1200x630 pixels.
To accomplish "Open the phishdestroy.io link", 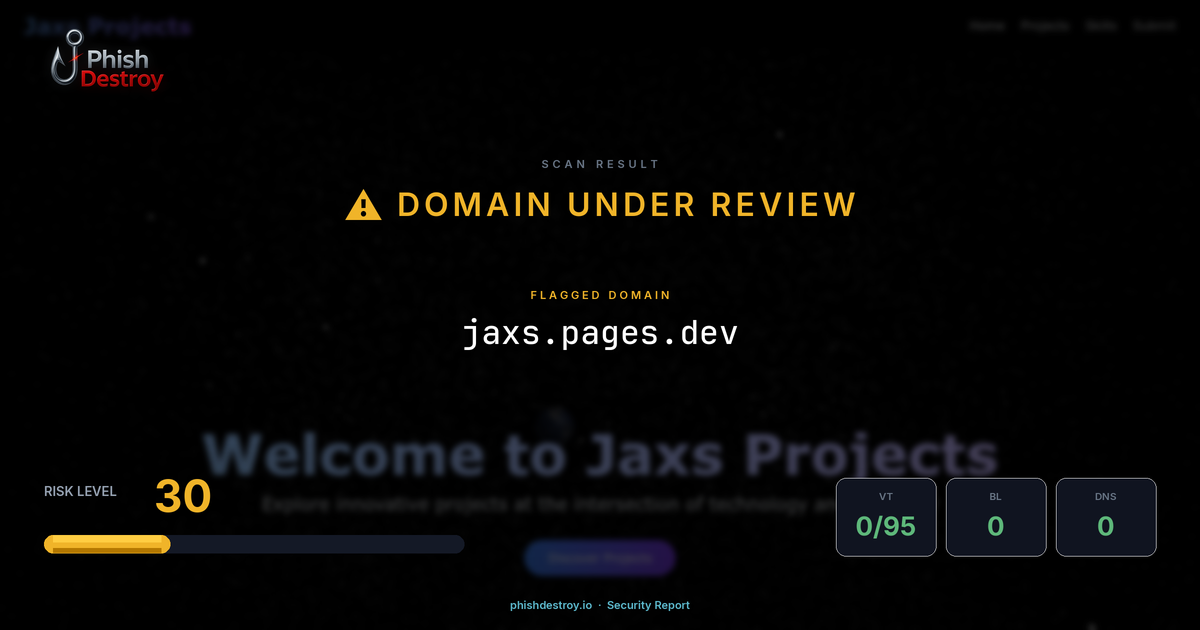I will point(550,605).
